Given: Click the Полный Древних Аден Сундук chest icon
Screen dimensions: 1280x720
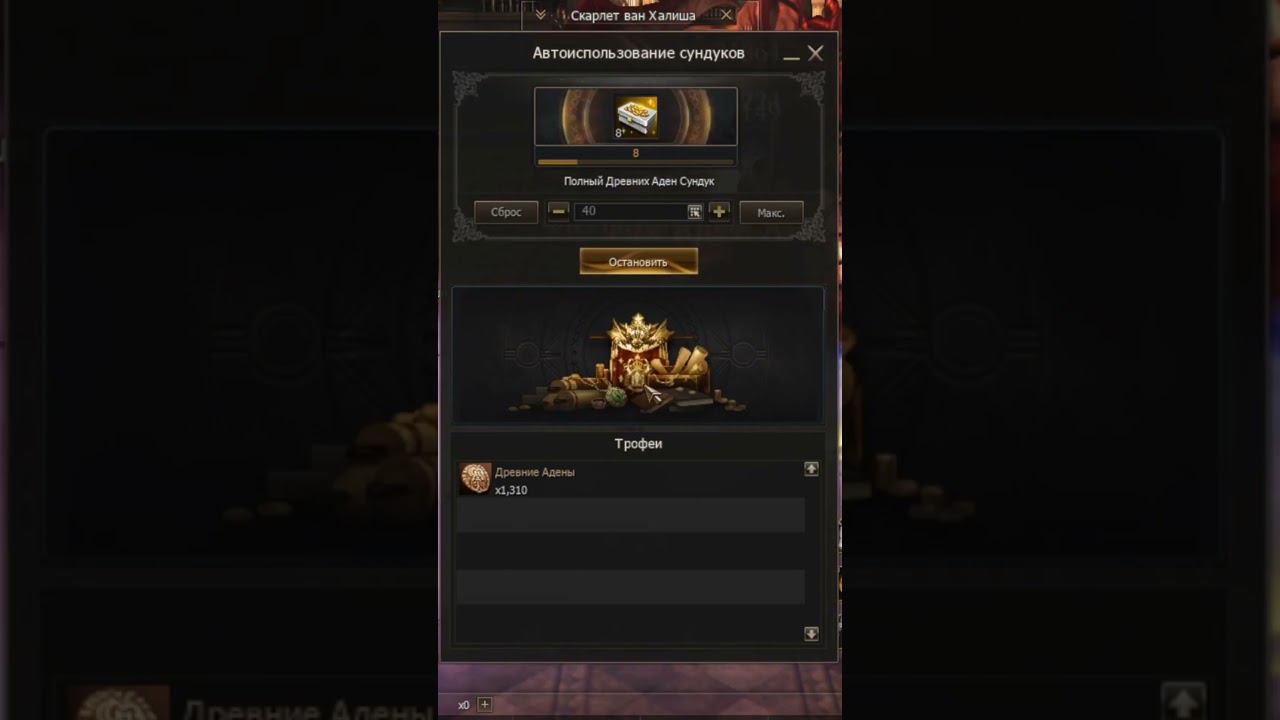Looking at the screenshot, I should (x=636, y=117).
